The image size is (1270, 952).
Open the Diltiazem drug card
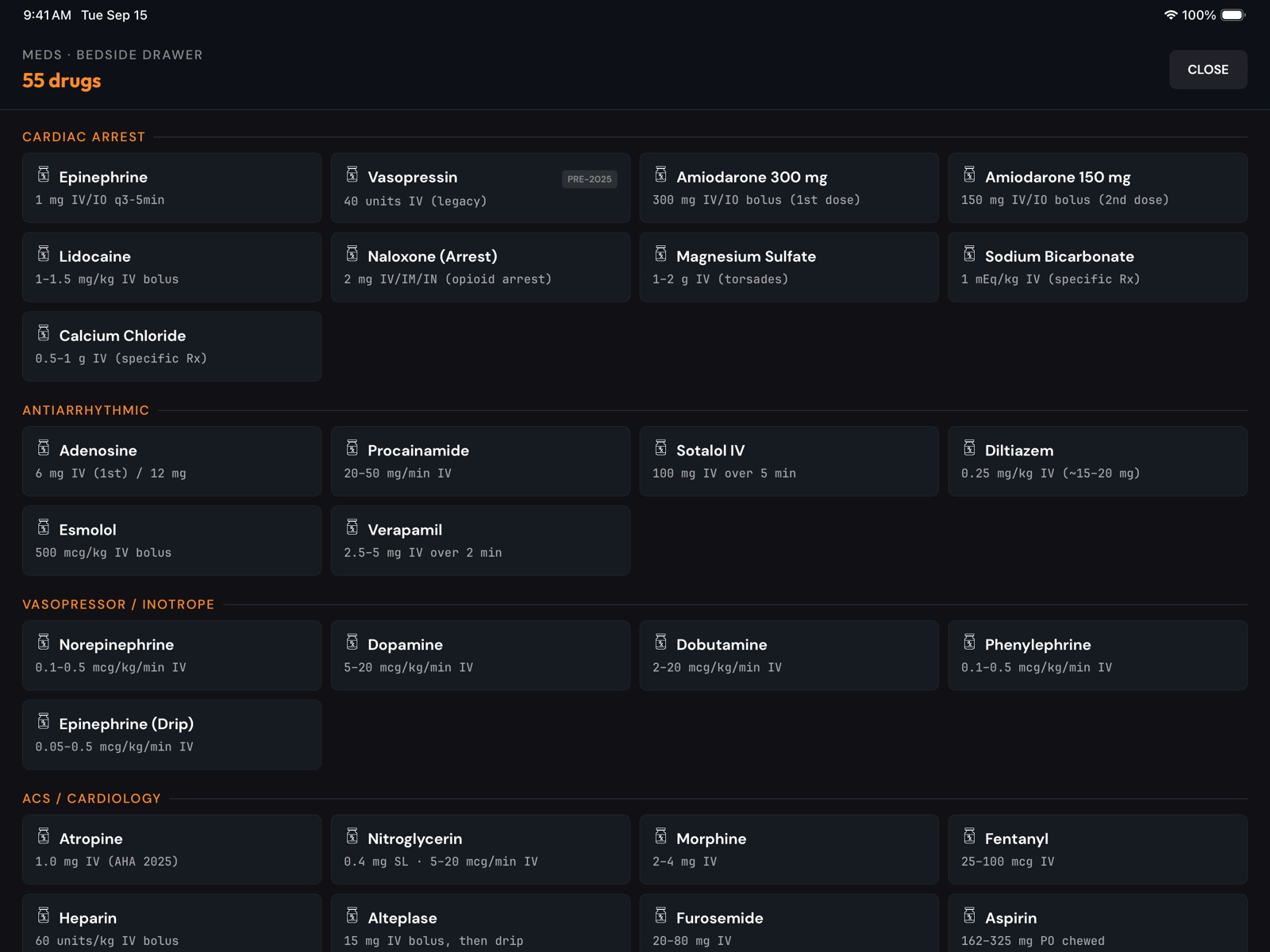click(1098, 462)
